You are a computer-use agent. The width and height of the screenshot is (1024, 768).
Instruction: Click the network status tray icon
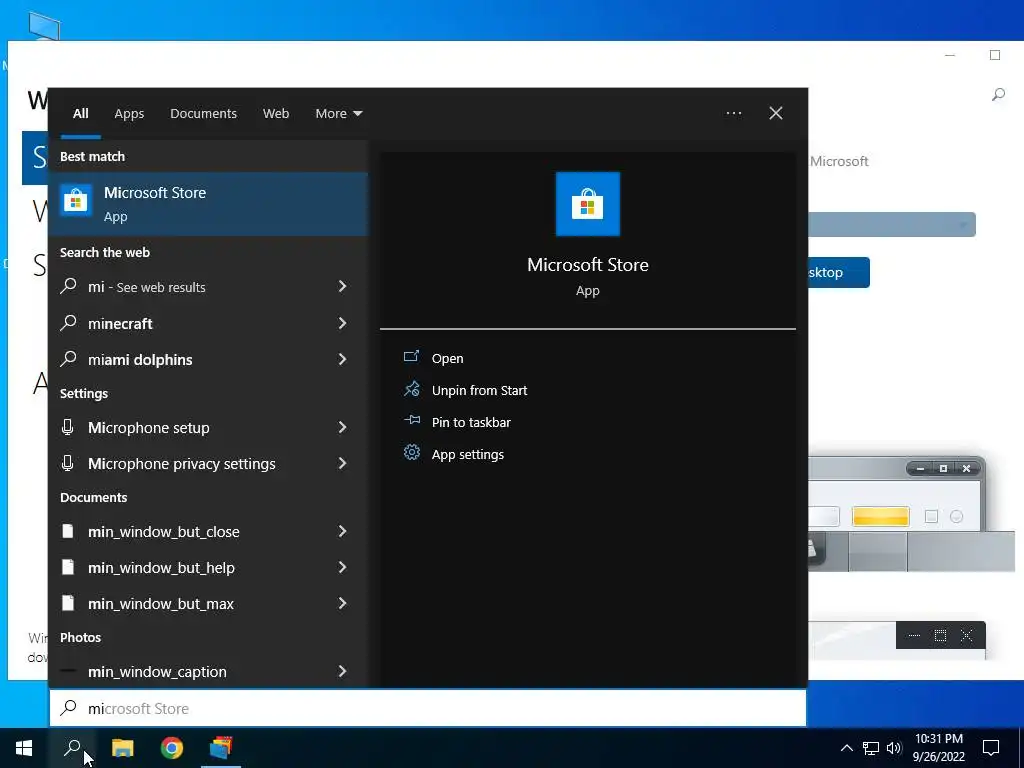point(871,748)
